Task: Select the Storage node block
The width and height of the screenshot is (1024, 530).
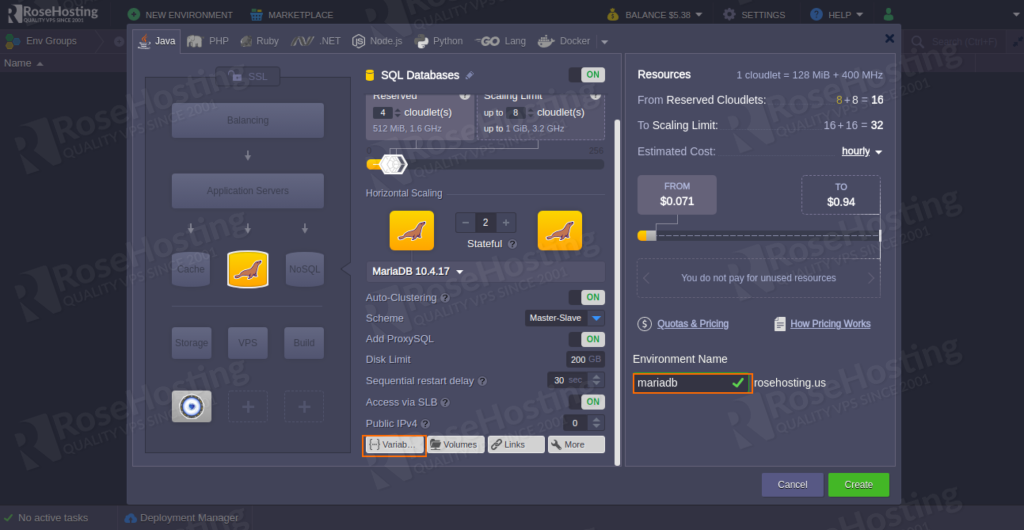Action: tap(190, 343)
